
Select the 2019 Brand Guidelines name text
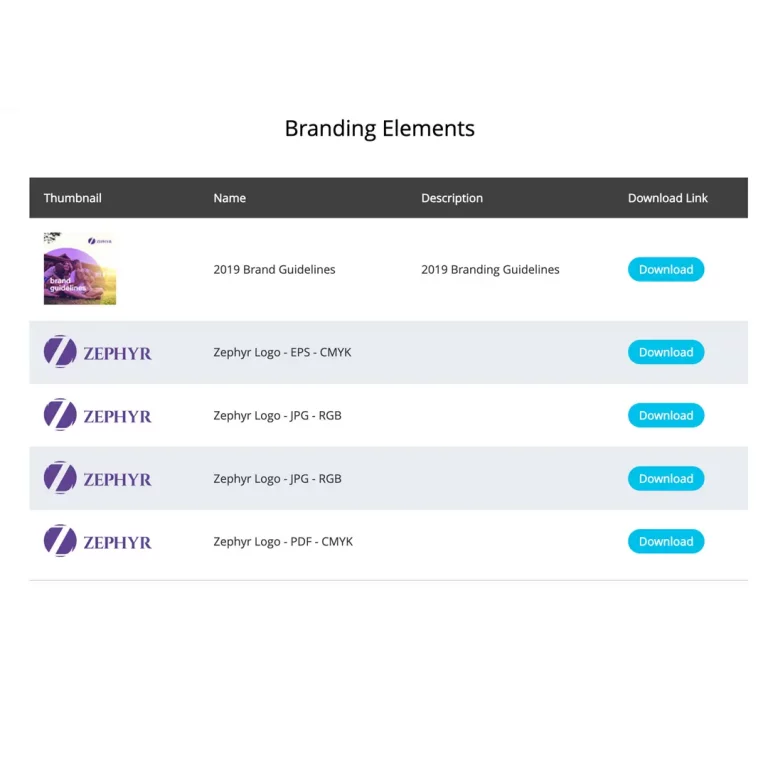tap(274, 269)
